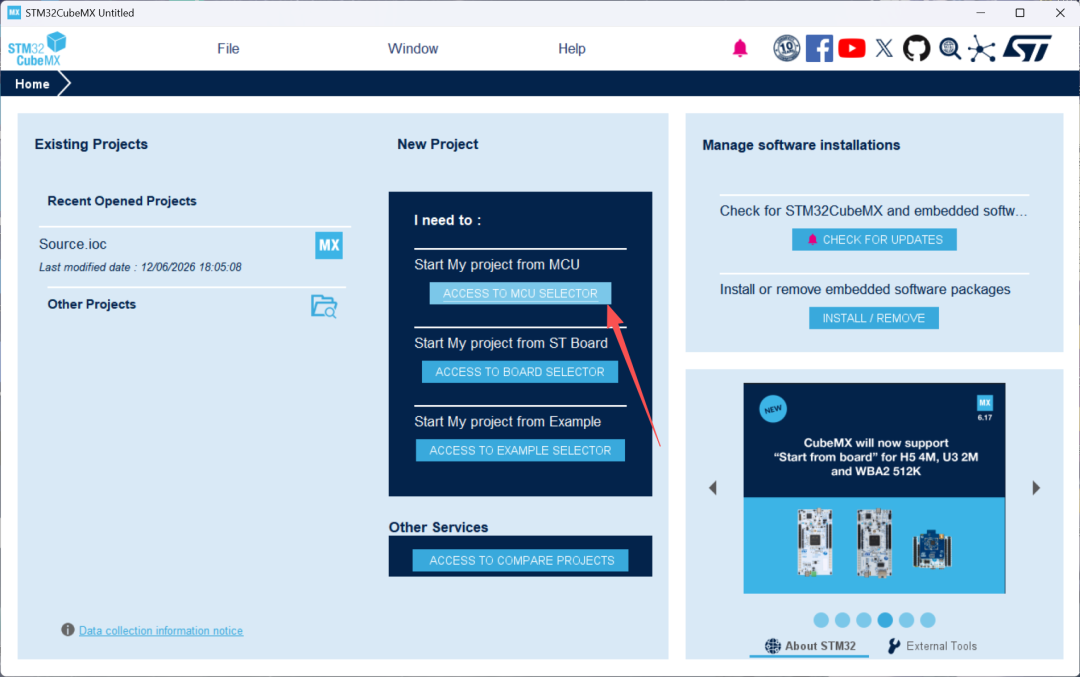Screen dimensions: 1080x677
Task: Open the YouTube icon in the toolbar
Action: (x=851, y=48)
